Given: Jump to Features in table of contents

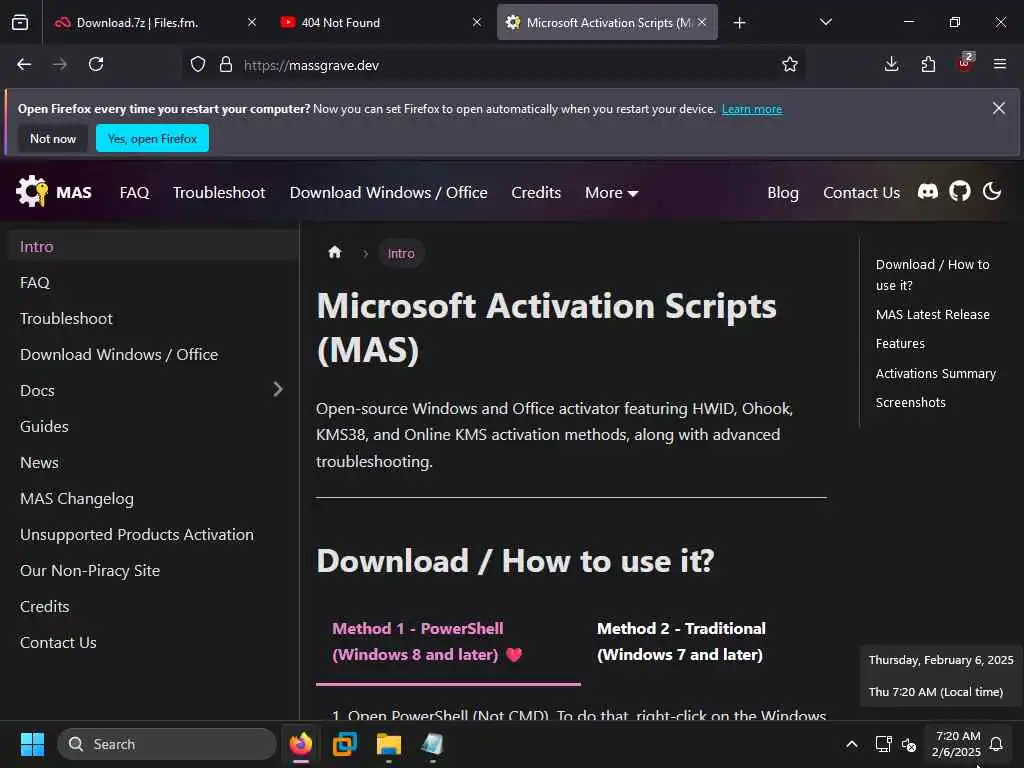Looking at the screenshot, I should 900,344.
